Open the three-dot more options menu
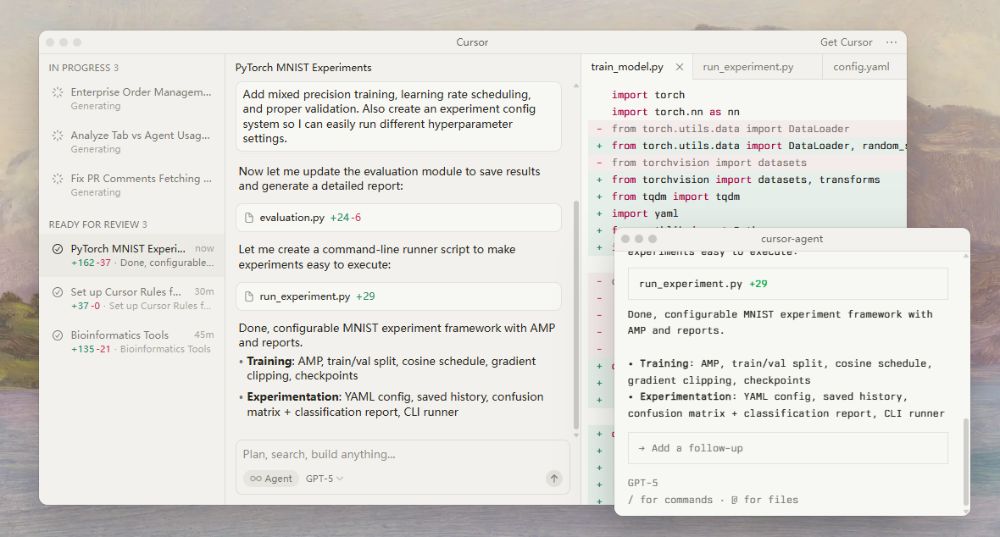Image resolution: width=1000 pixels, height=537 pixels. click(x=892, y=42)
